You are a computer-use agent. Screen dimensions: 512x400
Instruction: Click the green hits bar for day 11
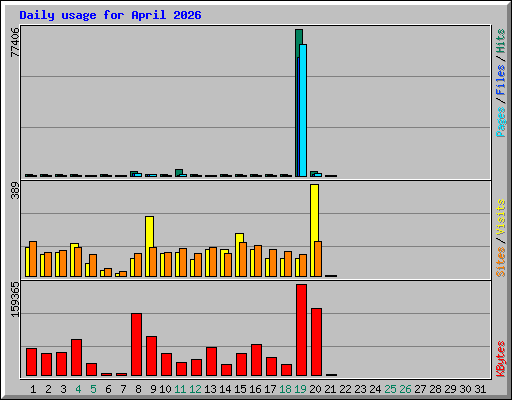(179, 172)
